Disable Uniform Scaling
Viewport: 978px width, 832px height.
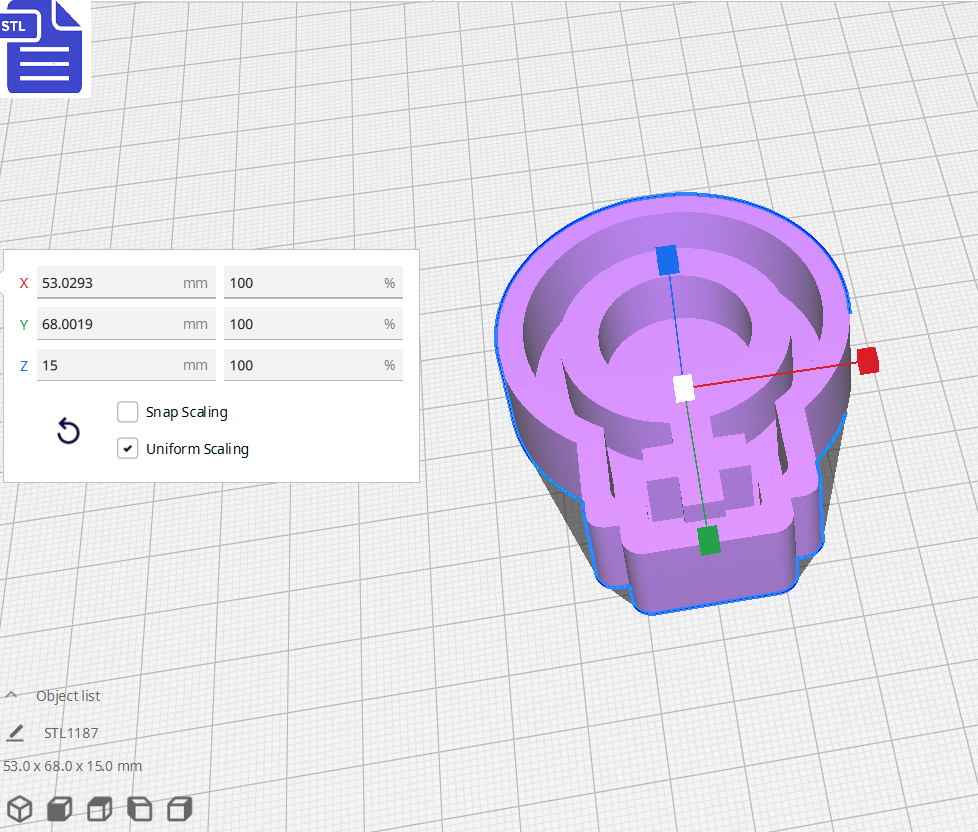click(x=127, y=447)
